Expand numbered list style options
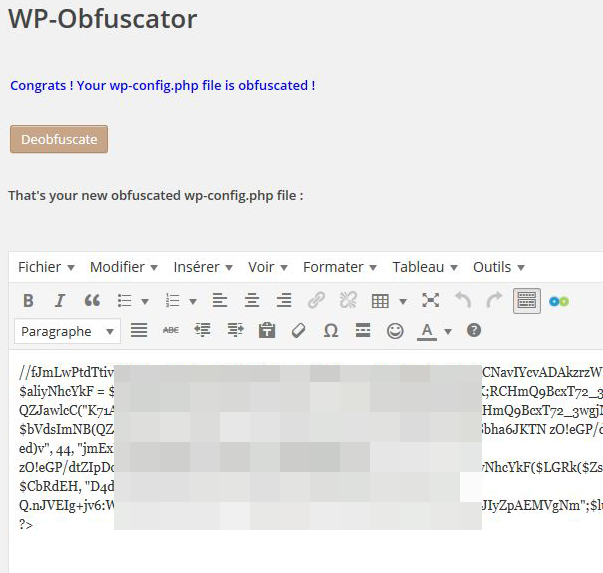The height and width of the screenshot is (573, 603). [x=193, y=301]
